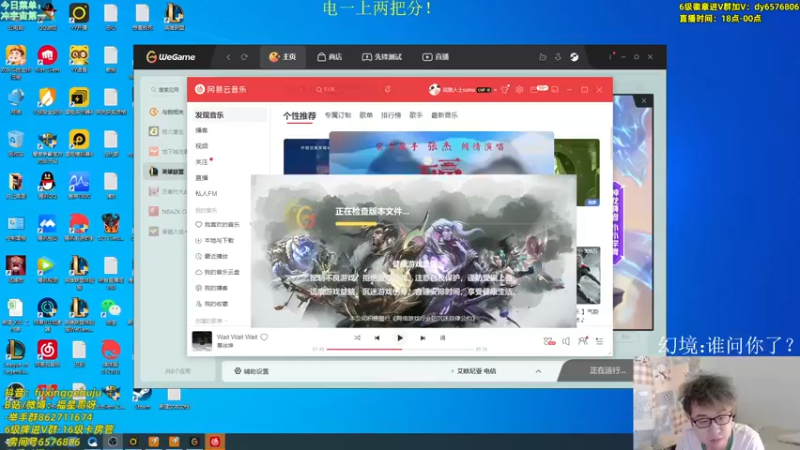Switch to the 歌手 tab
The height and width of the screenshot is (450, 800).
click(x=416, y=115)
